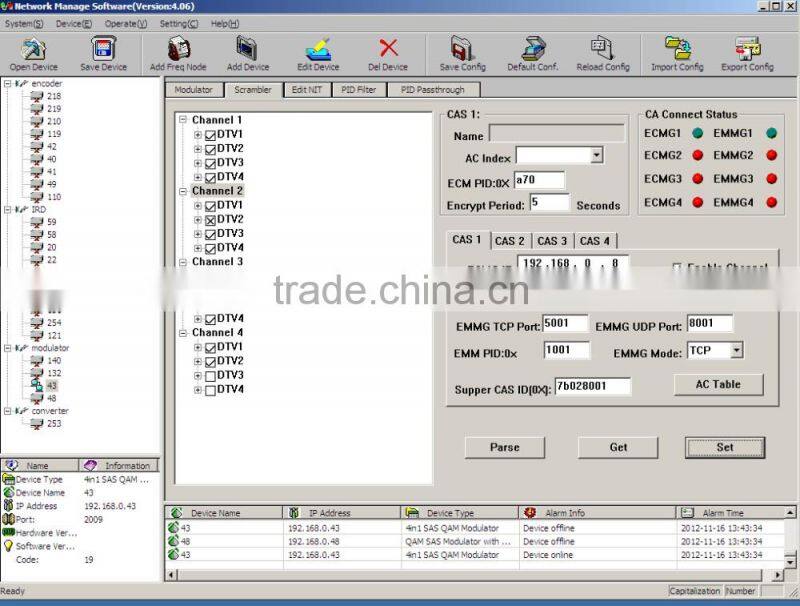Screen dimensions: 800x606
Task: Click the Save Config toolbar icon
Action: tap(462, 50)
